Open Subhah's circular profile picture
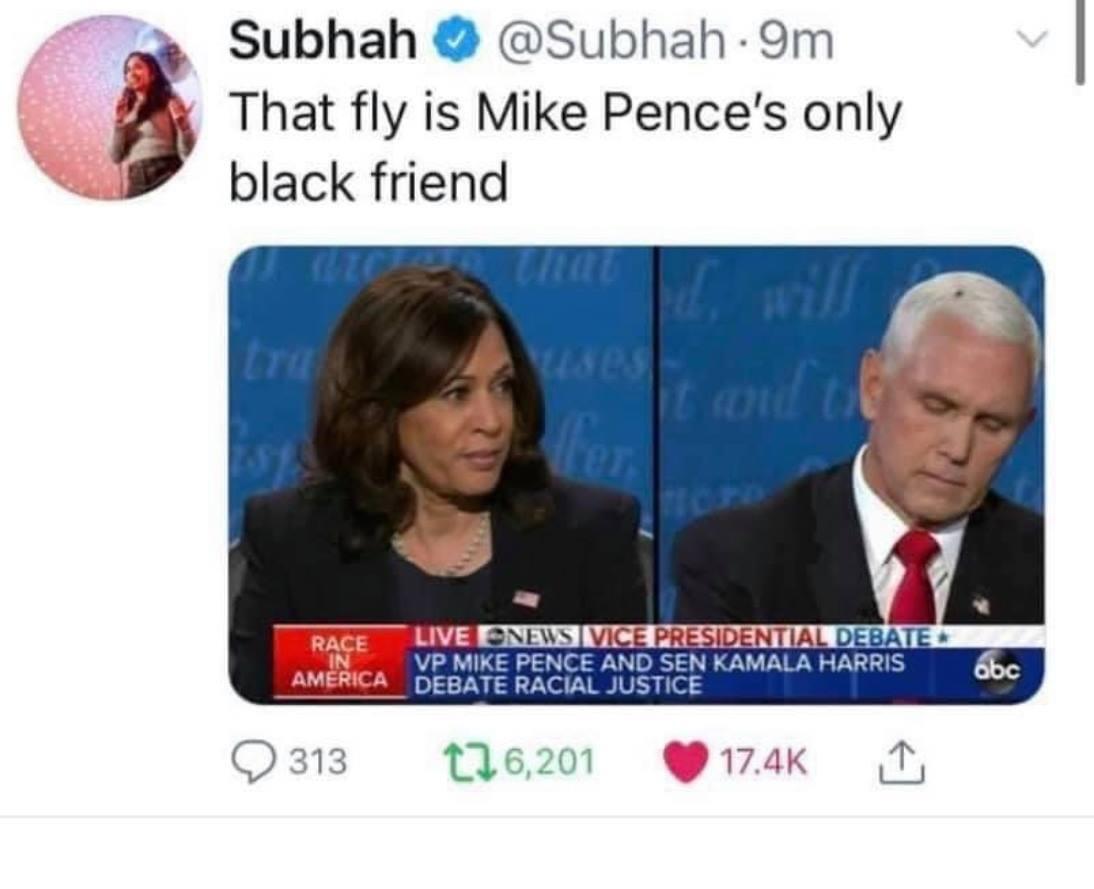The image size is (1094, 889). tap(110, 107)
